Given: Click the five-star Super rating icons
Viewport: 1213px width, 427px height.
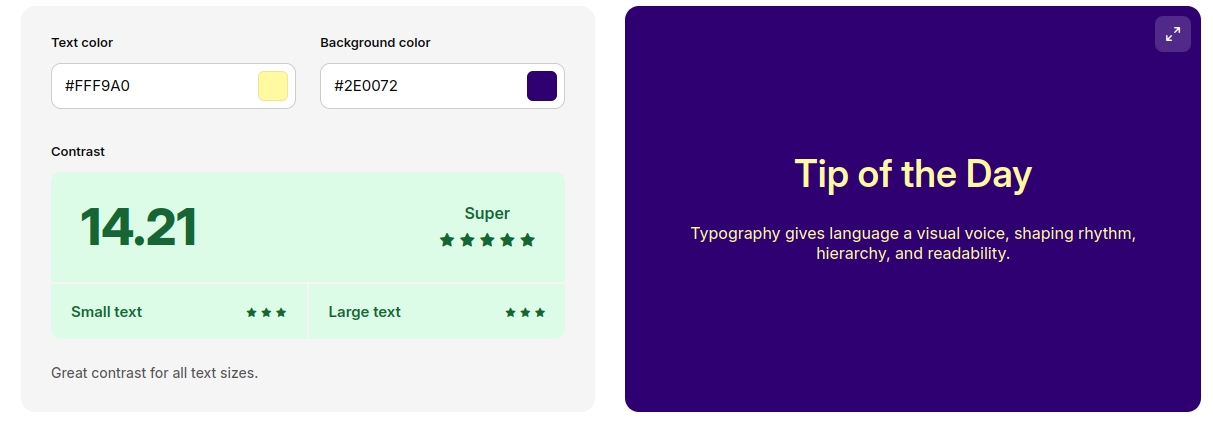Looking at the screenshot, I should [x=487, y=240].
